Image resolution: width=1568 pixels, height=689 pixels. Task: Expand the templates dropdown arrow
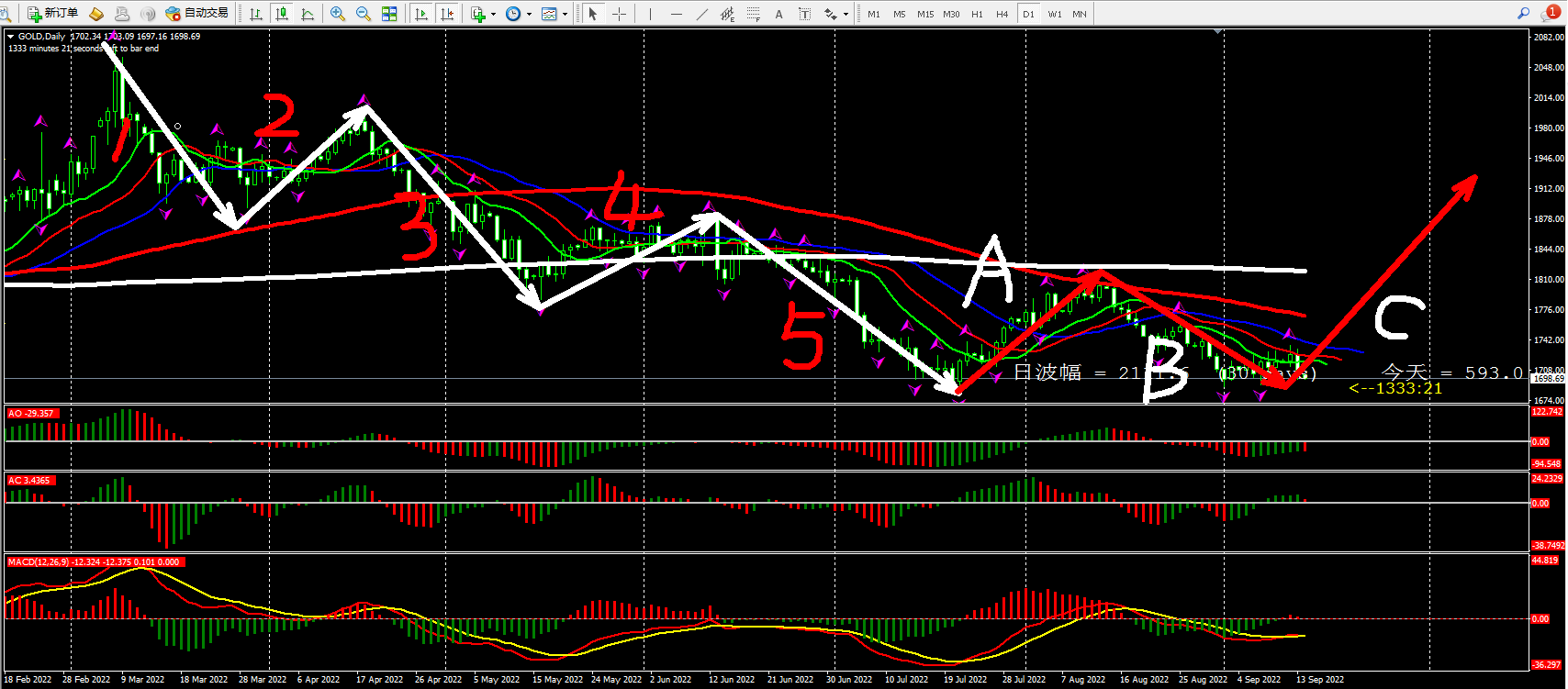pyautogui.click(x=565, y=14)
